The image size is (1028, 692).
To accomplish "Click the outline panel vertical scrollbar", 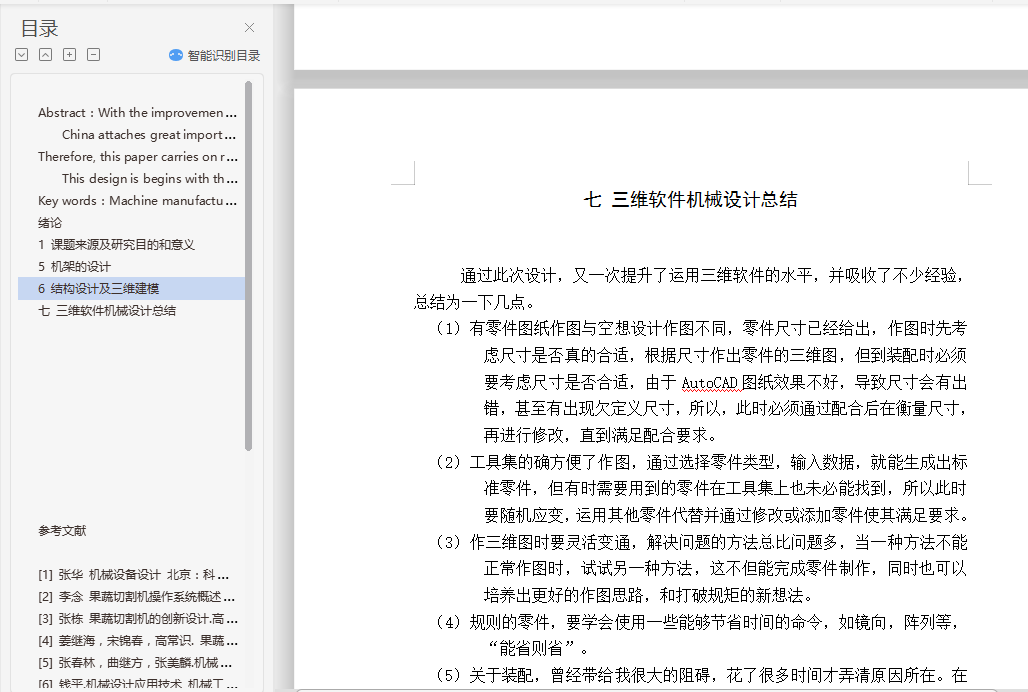I will pyautogui.click(x=248, y=266).
